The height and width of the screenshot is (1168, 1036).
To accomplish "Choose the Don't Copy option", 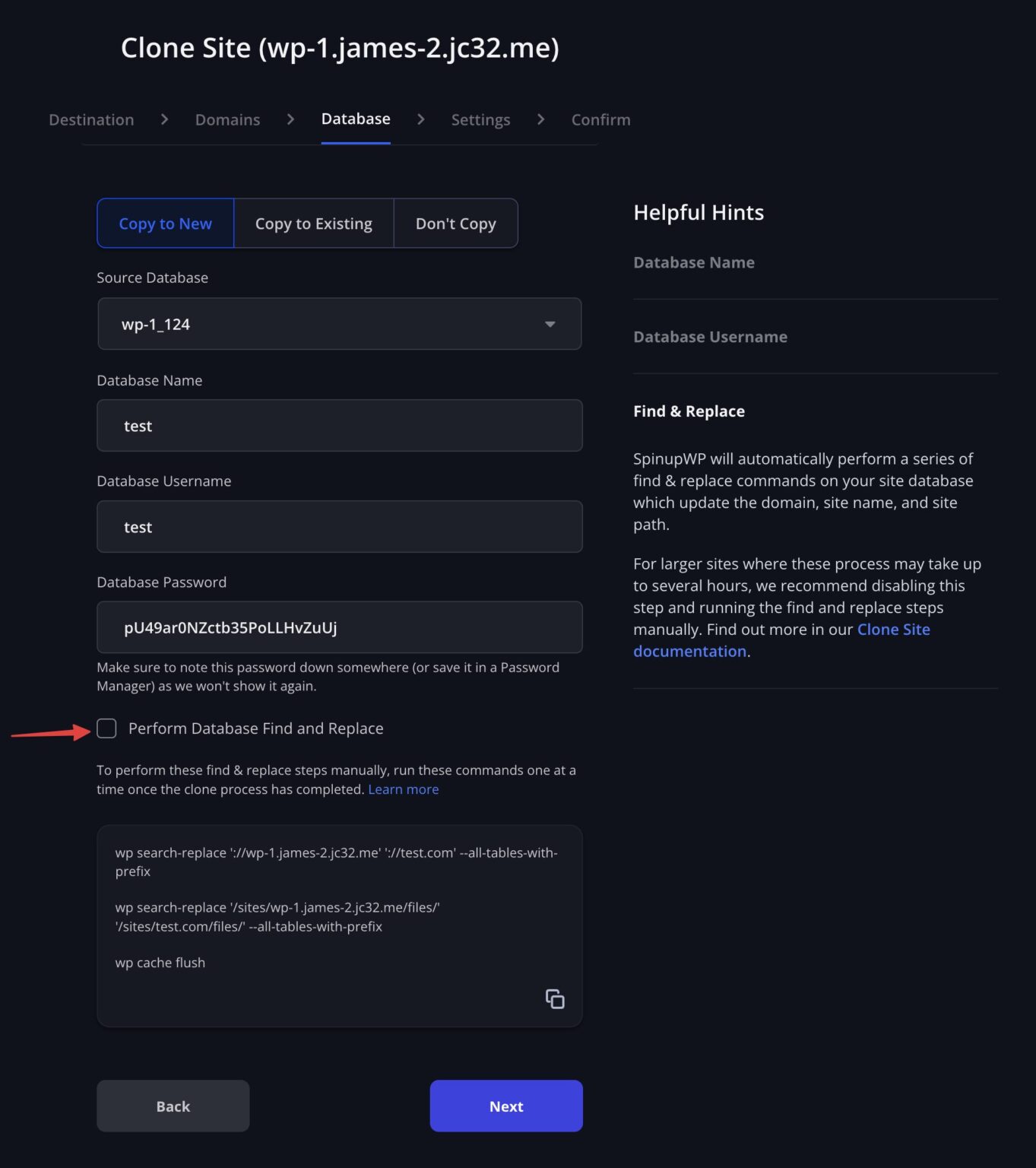I will point(455,223).
